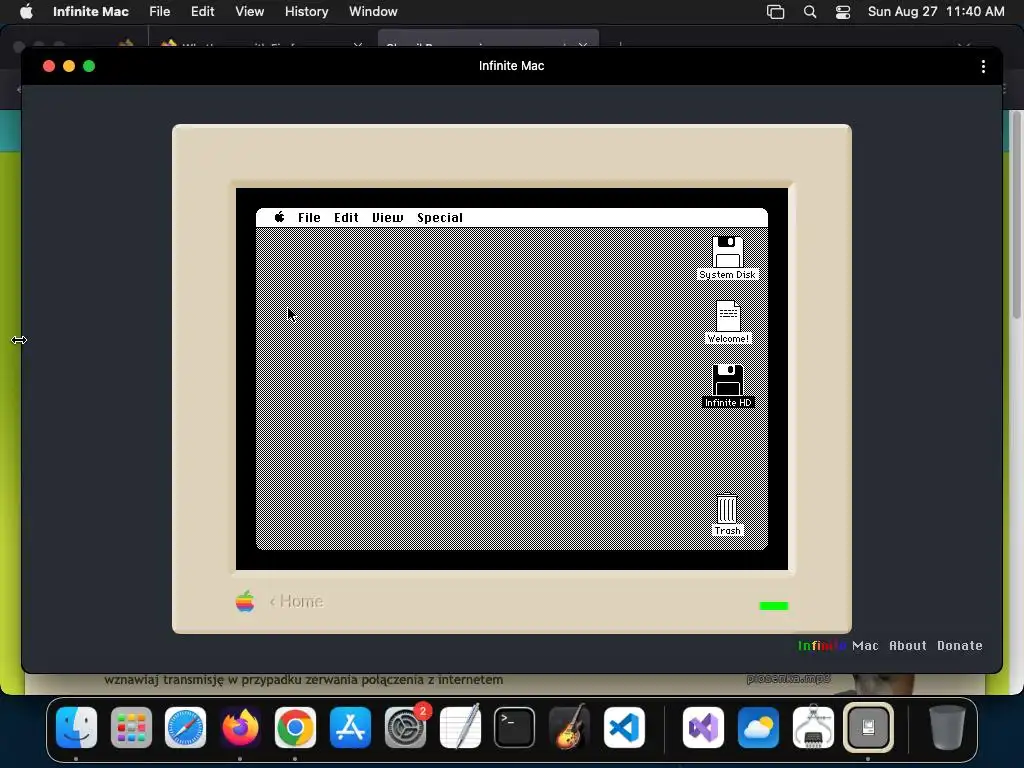Open macOS File menu in menu bar
The height and width of the screenshot is (768, 1024).
coord(159,12)
